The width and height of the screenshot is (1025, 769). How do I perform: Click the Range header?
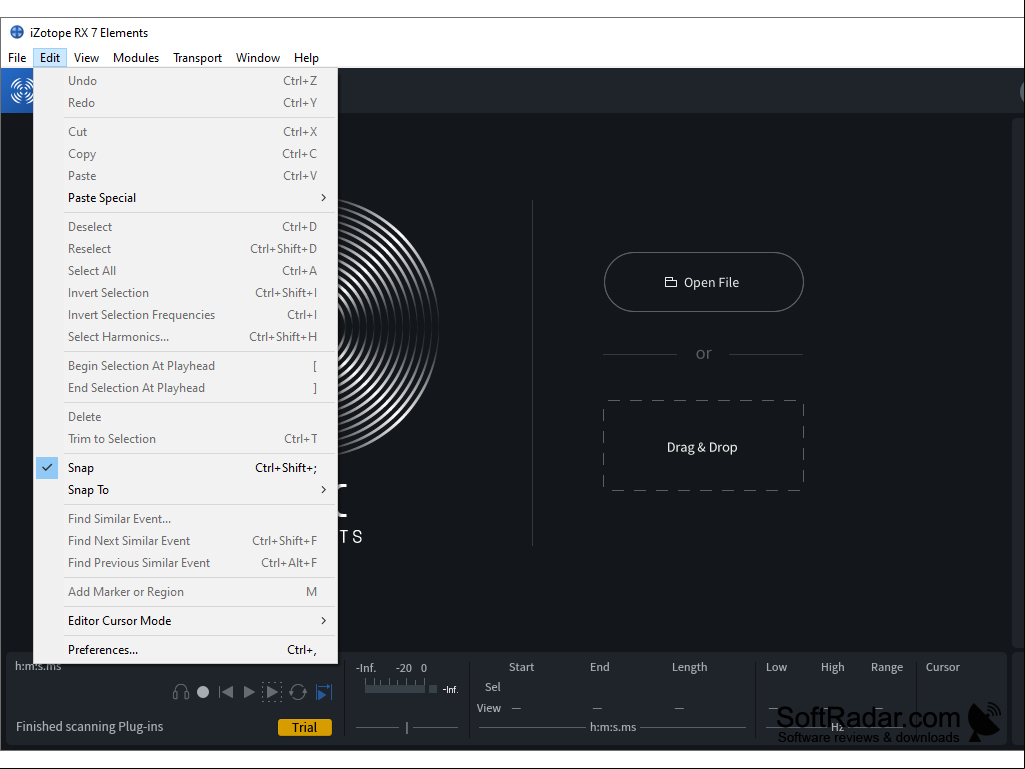pos(886,667)
